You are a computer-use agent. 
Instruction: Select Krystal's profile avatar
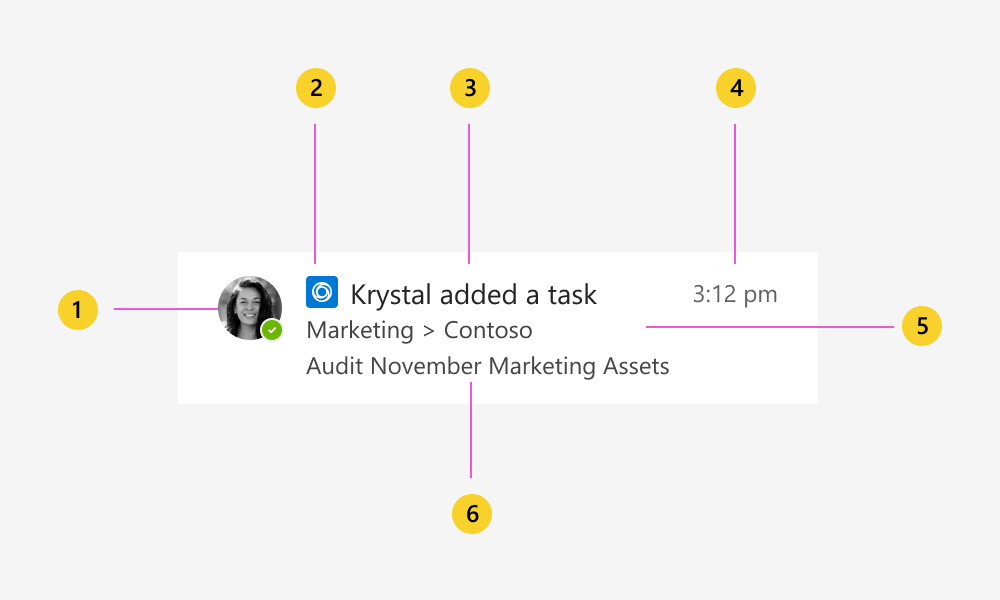pyautogui.click(x=250, y=308)
